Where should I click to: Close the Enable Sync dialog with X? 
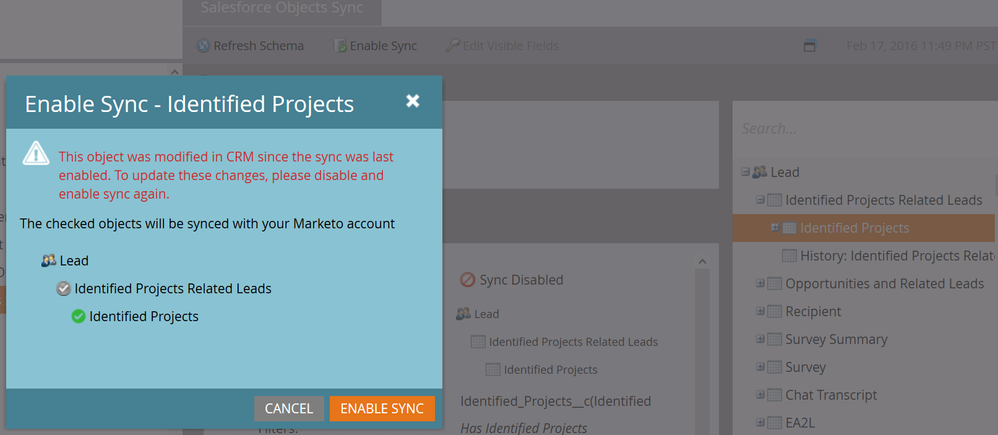coord(413,101)
